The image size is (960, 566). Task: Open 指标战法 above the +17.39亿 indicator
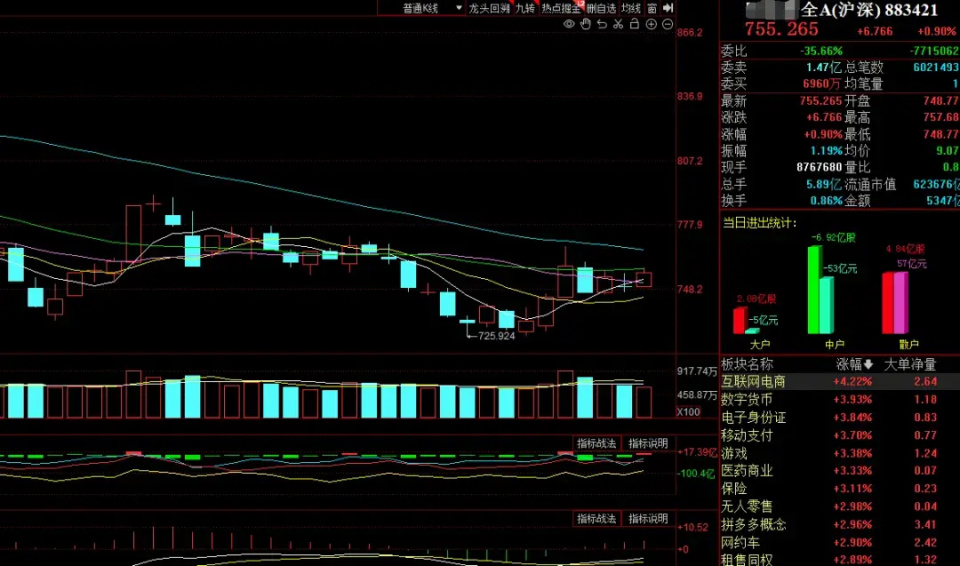click(x=597, y=443)
